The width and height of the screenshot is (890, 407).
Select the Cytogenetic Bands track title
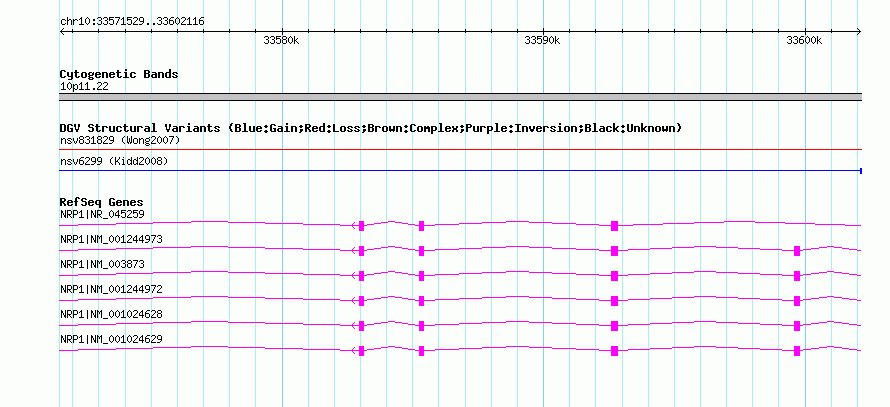[119, 74]
